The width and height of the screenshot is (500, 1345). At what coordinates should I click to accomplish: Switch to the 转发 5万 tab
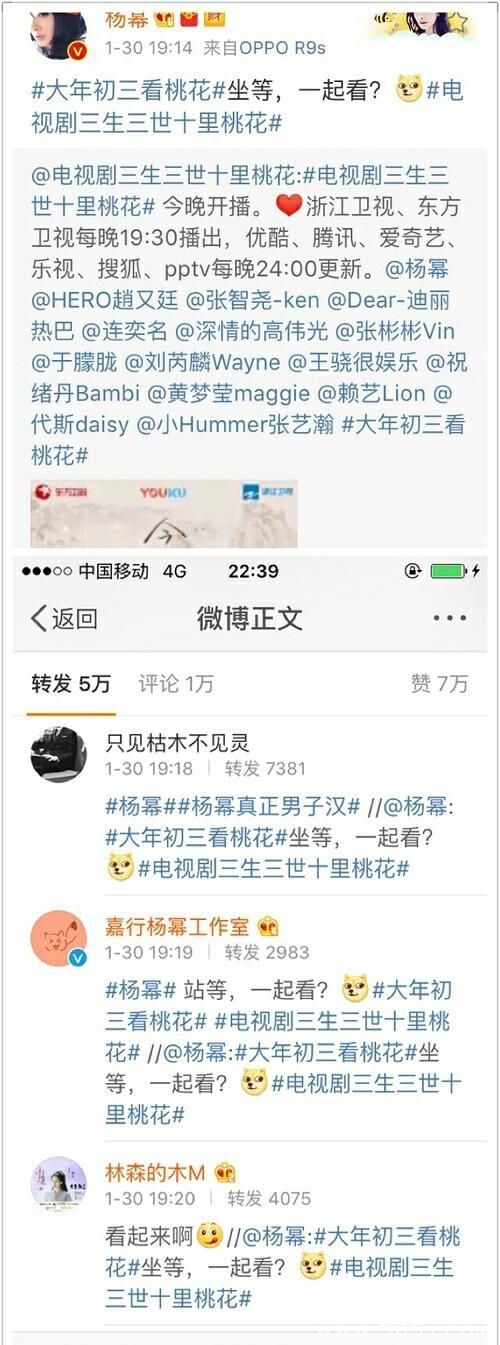tap(71, 684)
